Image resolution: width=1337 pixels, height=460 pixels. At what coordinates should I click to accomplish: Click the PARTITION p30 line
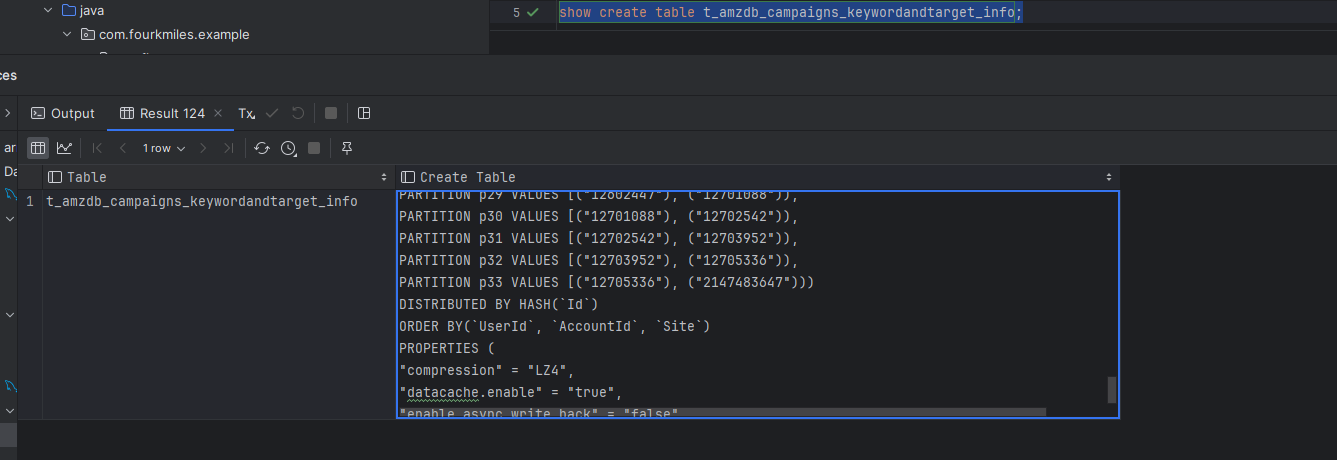[599, 216]
